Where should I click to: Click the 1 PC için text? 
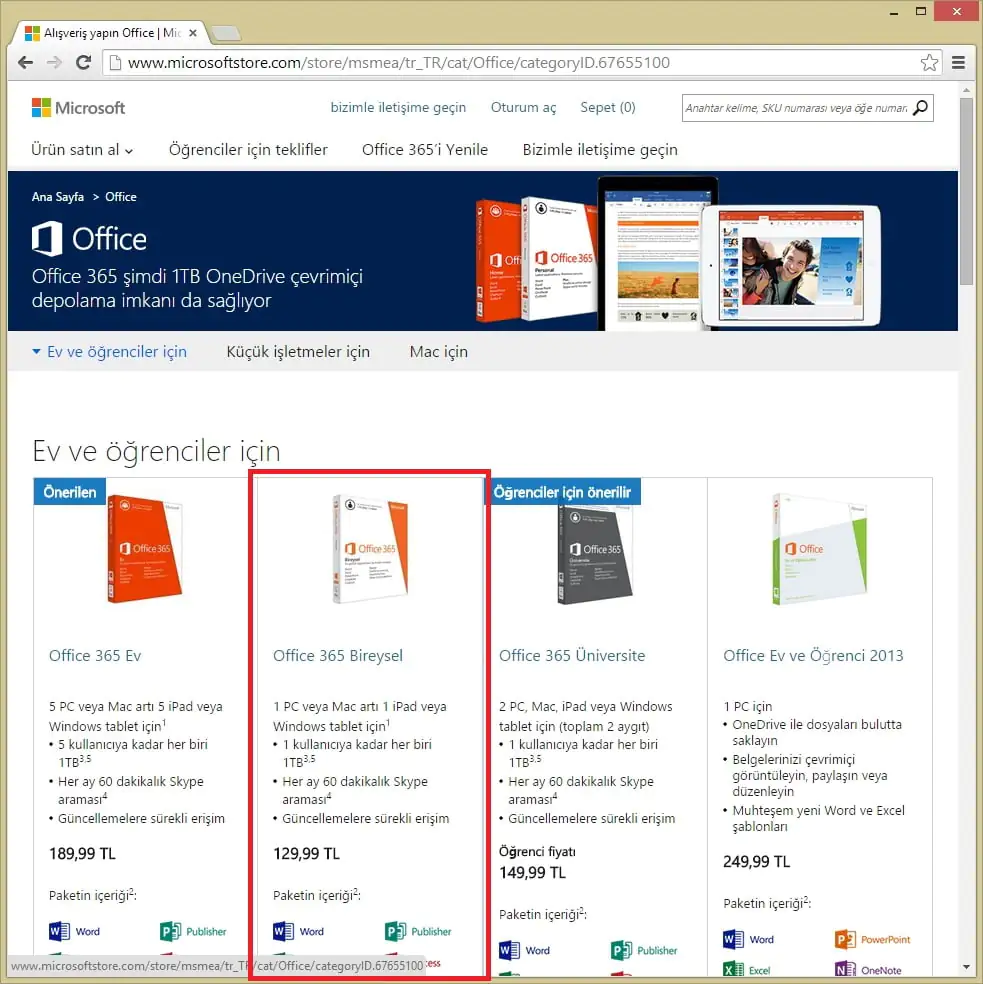pyautogui.click(x=748, y=707)
